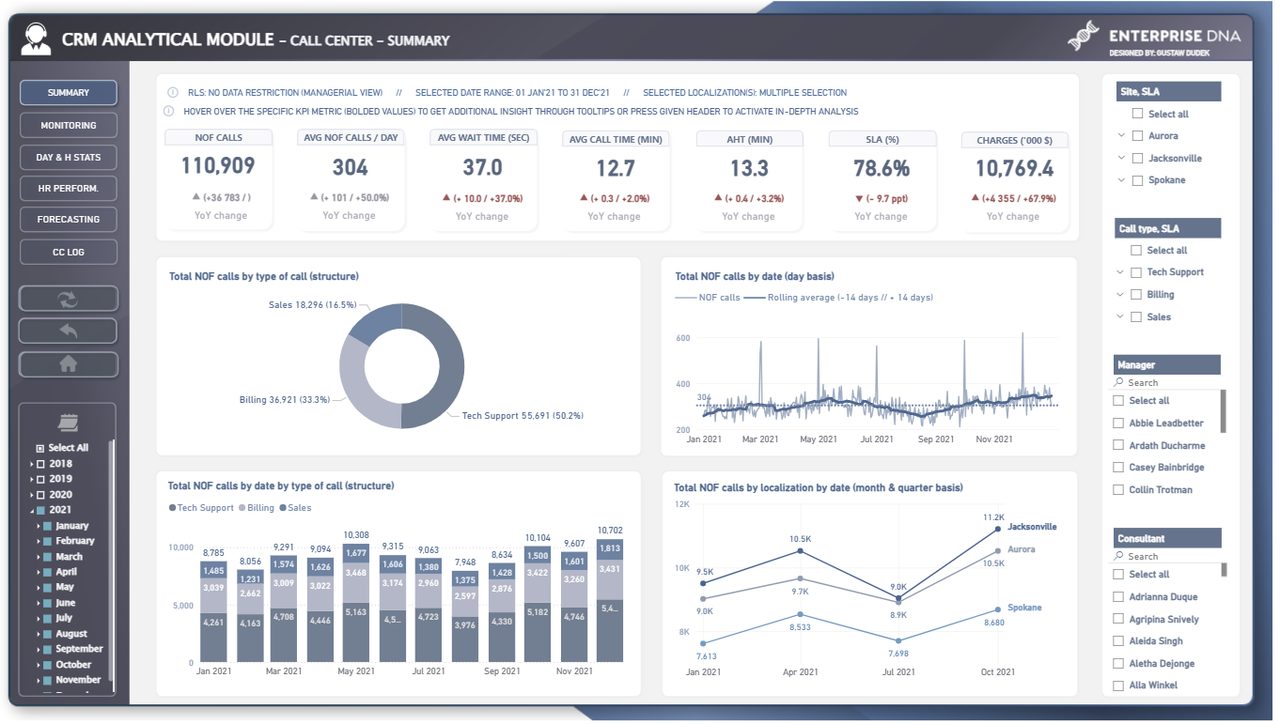Click the AVG NOF CALLS / DAY header

coord(350,137)
